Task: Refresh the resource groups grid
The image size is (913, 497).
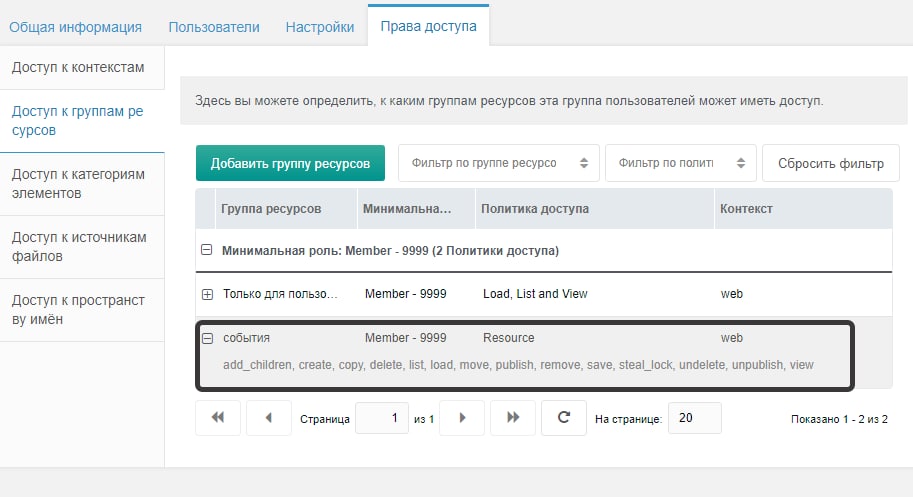Action: 564,417
